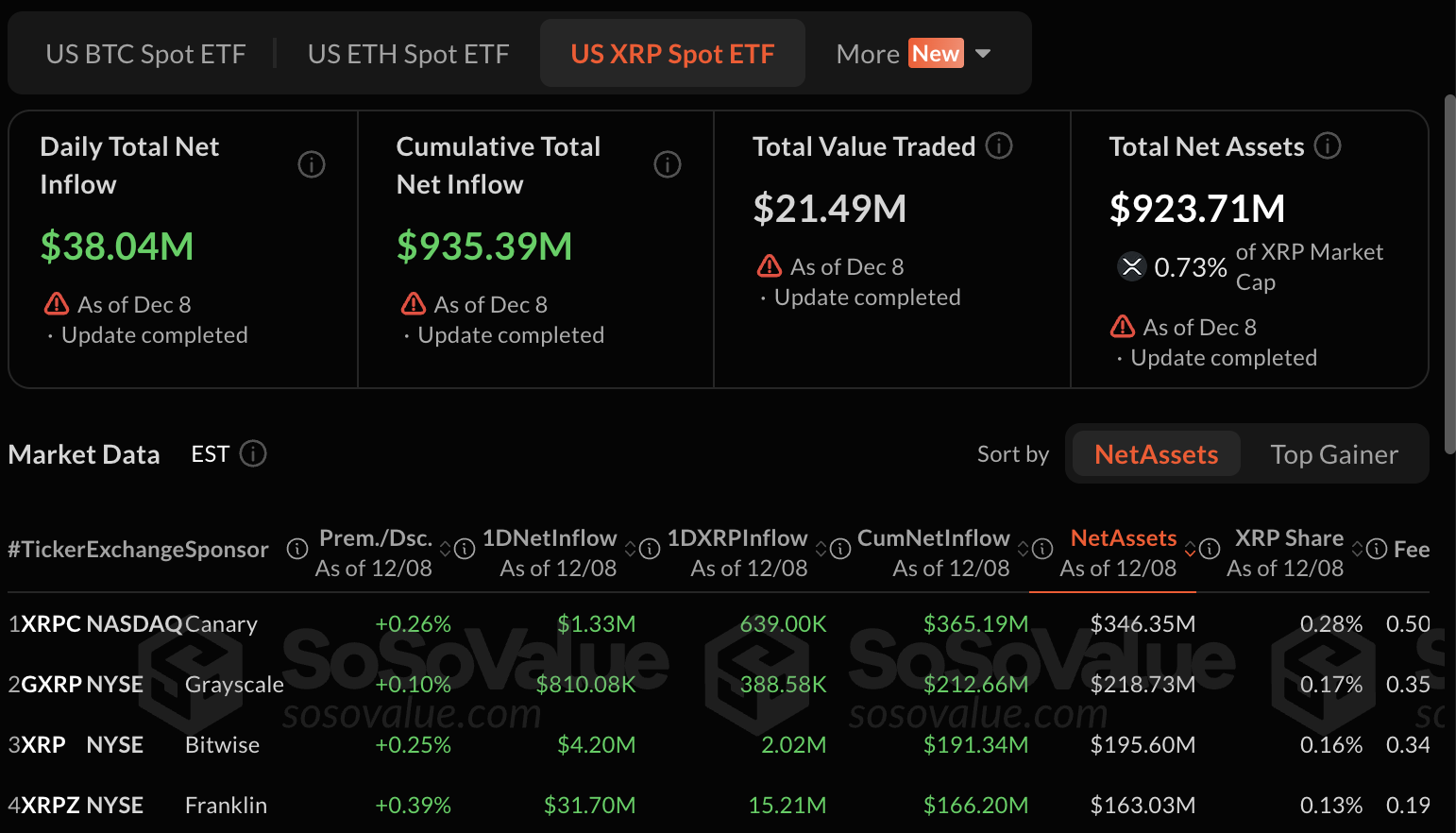Screen dimensions: 1456x833
Task: Switch sorting to Top Gainer
Action: [x=1334, y=454]
